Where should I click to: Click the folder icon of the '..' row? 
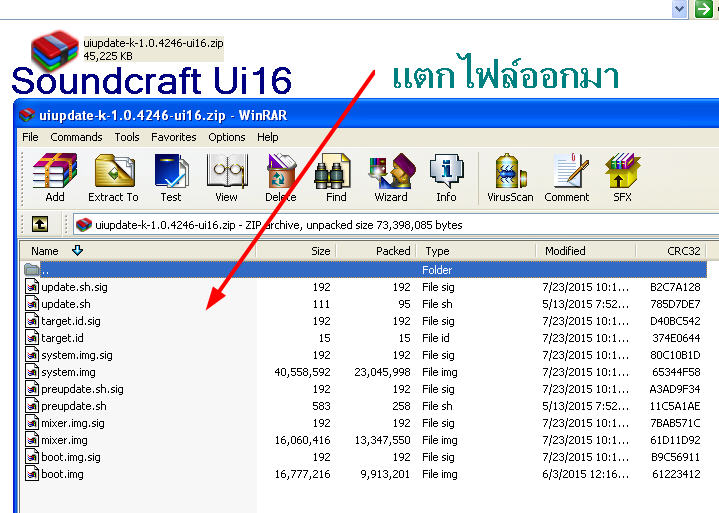[x=32, y=270]
